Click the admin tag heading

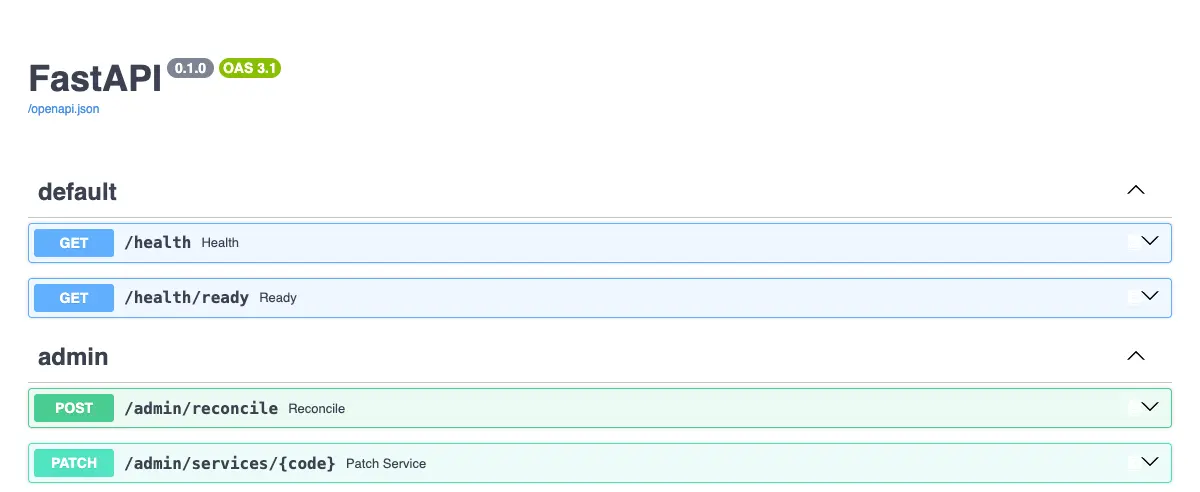(x=73, y=356)
